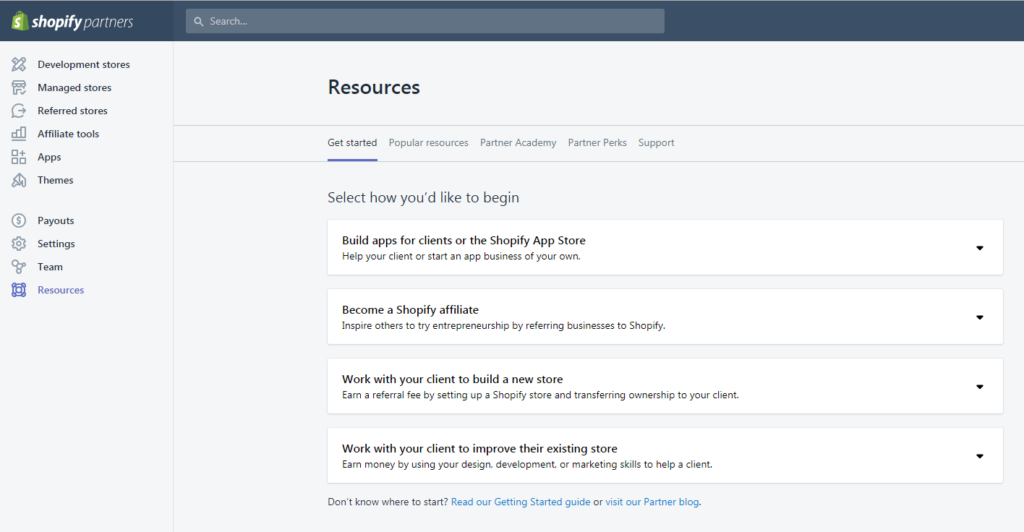Viewport: 1024px width, 532px height.
Task: Go to Referred stores
Action: pos(72,111)
